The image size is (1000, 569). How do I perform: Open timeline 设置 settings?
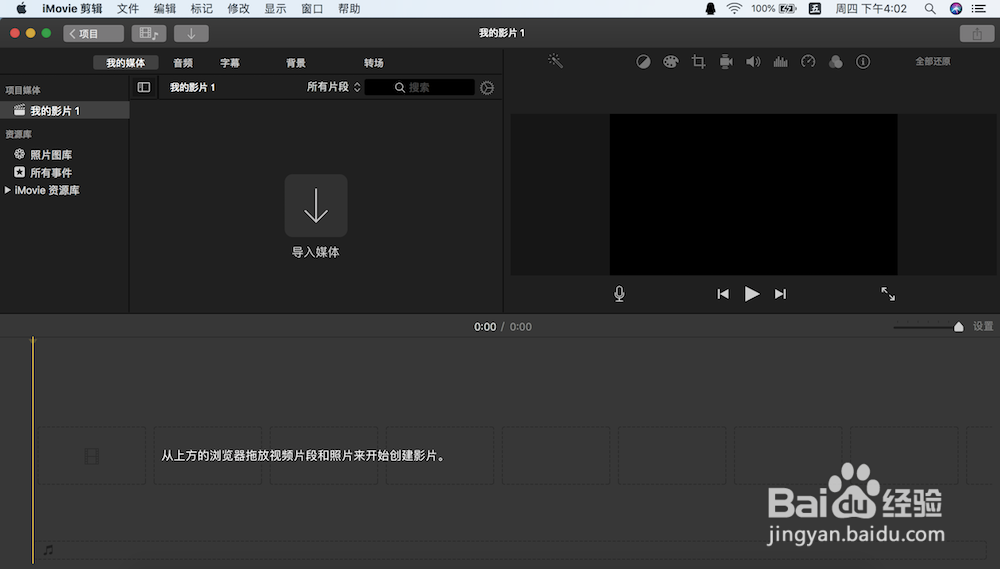(983, 327)
